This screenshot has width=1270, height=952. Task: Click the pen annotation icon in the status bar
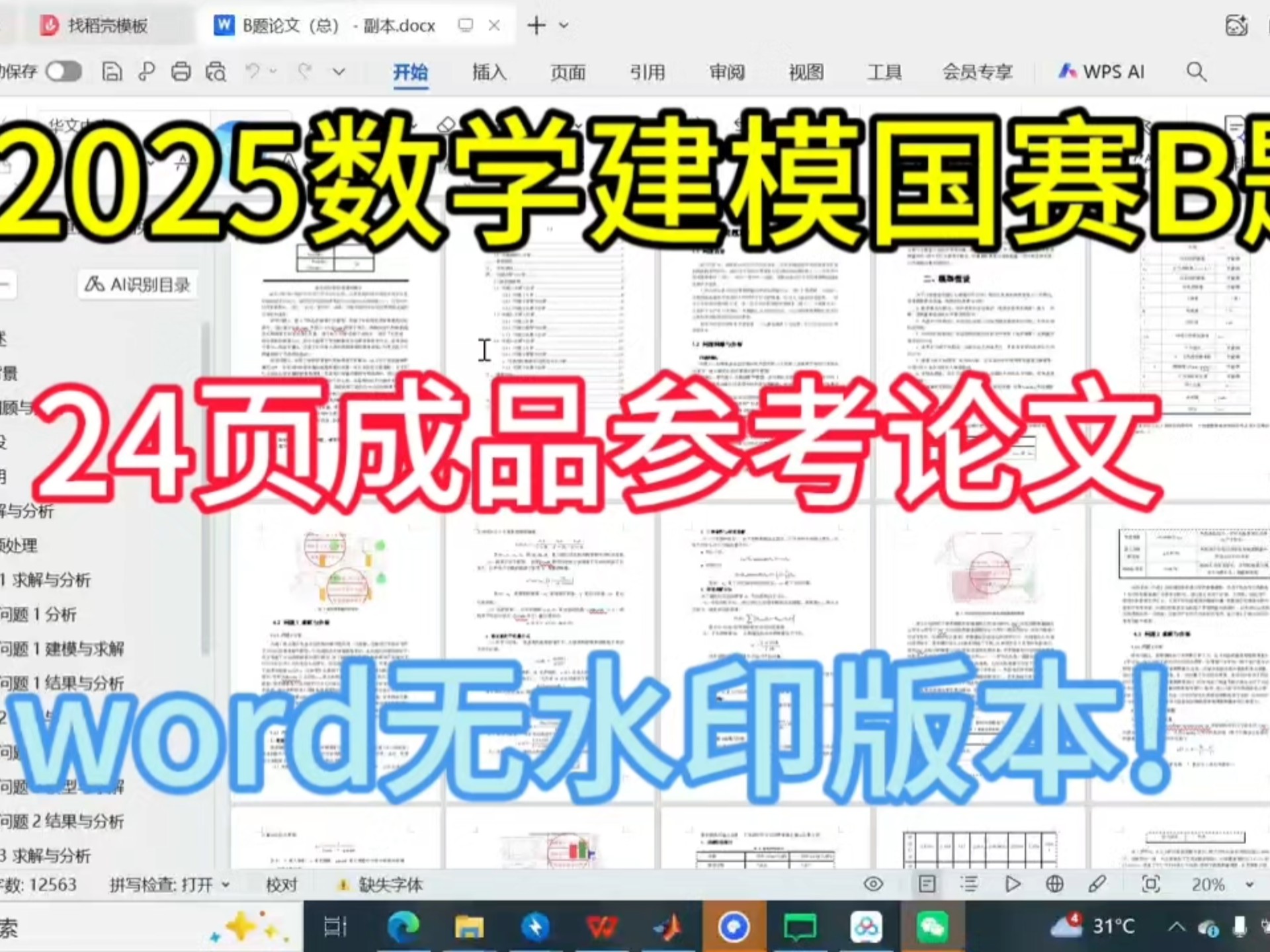tap(1097, 884)
